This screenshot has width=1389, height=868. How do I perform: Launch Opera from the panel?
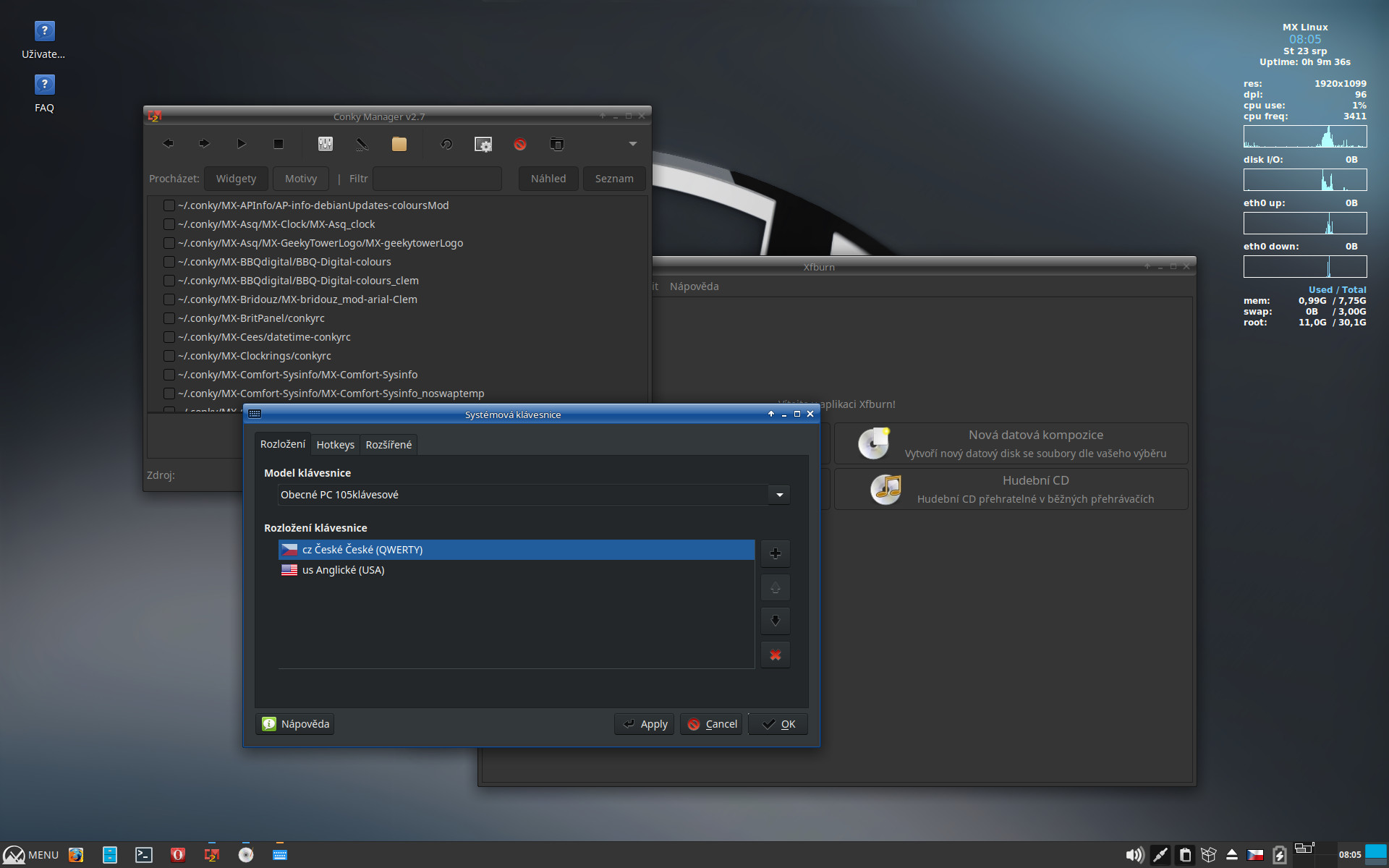178,855
